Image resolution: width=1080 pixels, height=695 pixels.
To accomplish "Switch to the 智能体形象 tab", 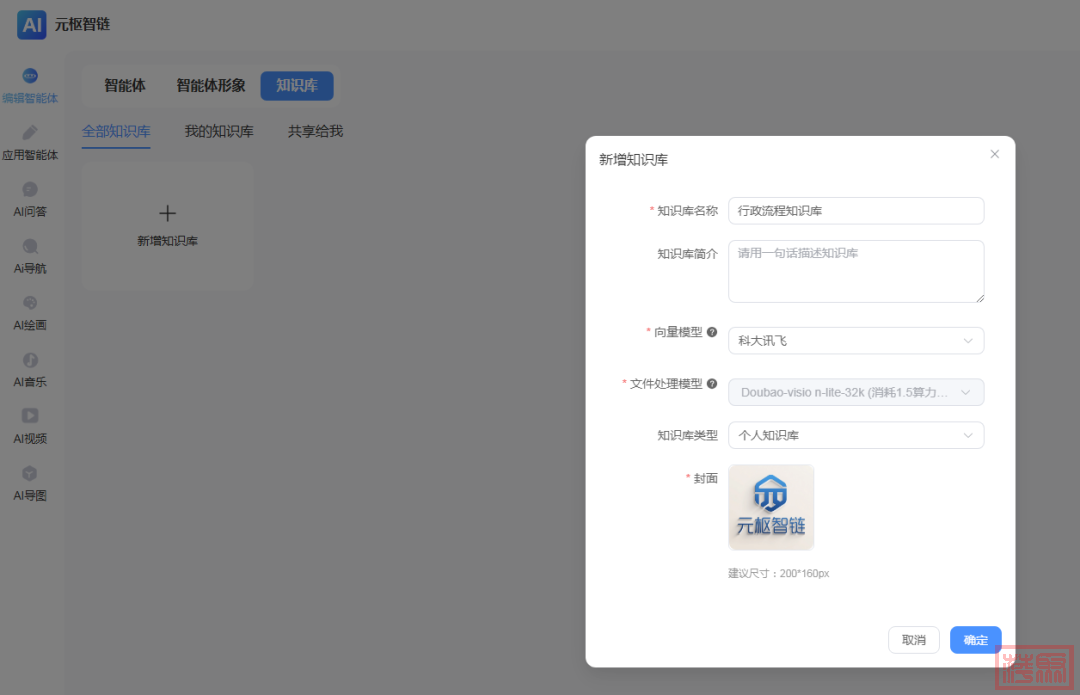I will point(211,86).
